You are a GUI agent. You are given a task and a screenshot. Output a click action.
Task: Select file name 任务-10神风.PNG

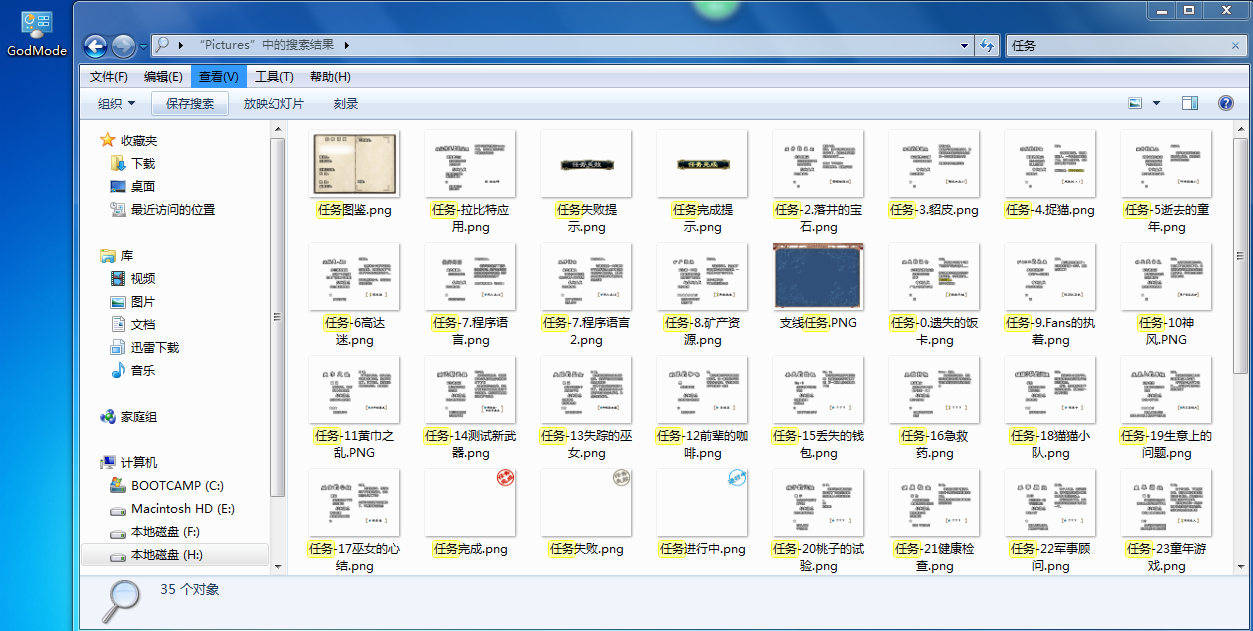(1166, 331)
